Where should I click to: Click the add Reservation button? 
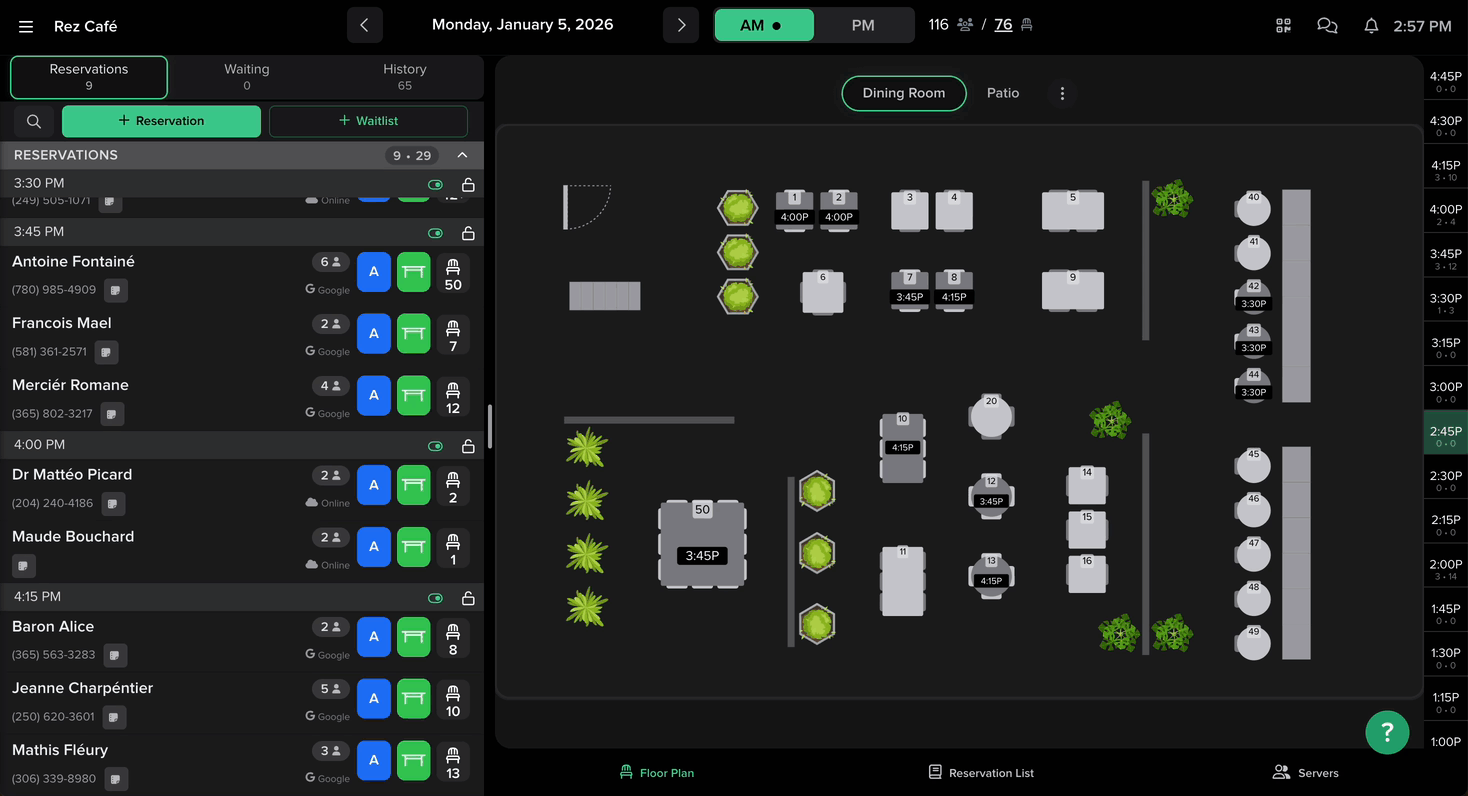pos(161,121)
